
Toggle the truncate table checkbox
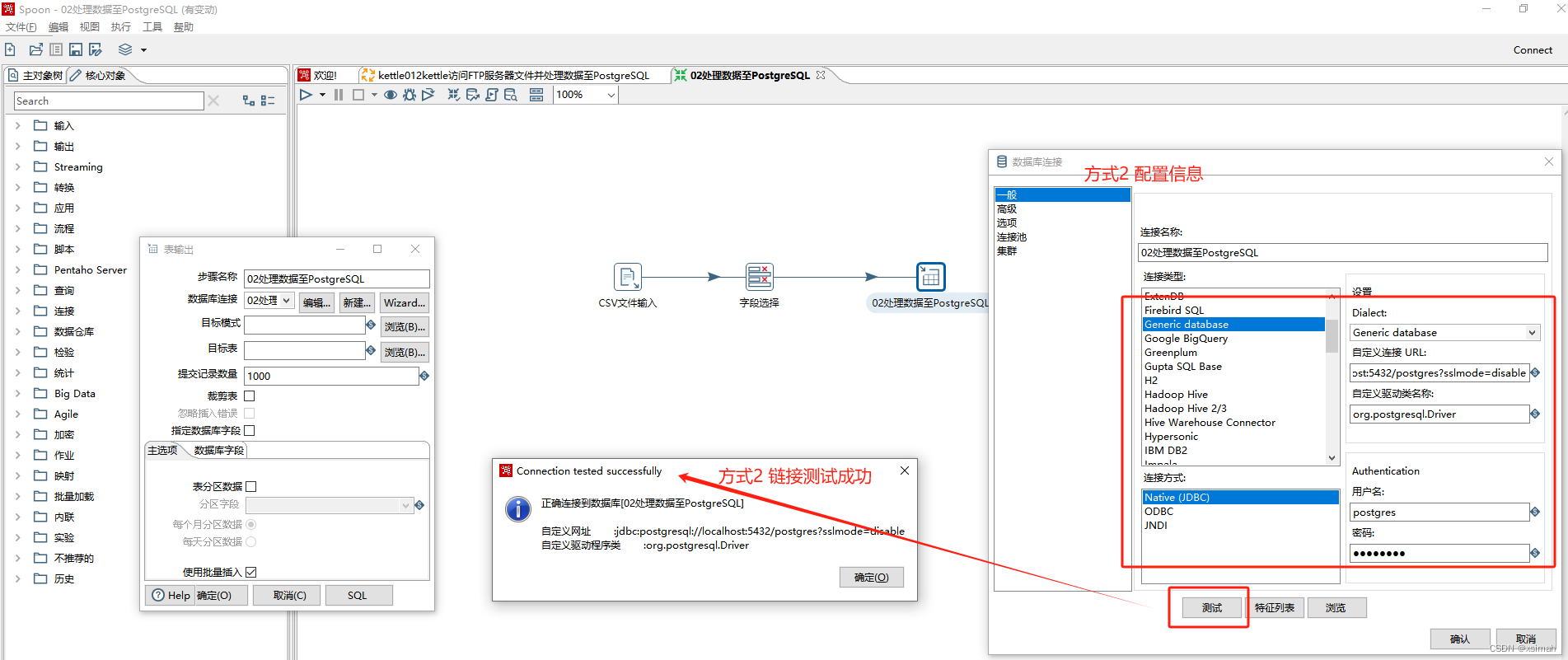pos(250,396)
